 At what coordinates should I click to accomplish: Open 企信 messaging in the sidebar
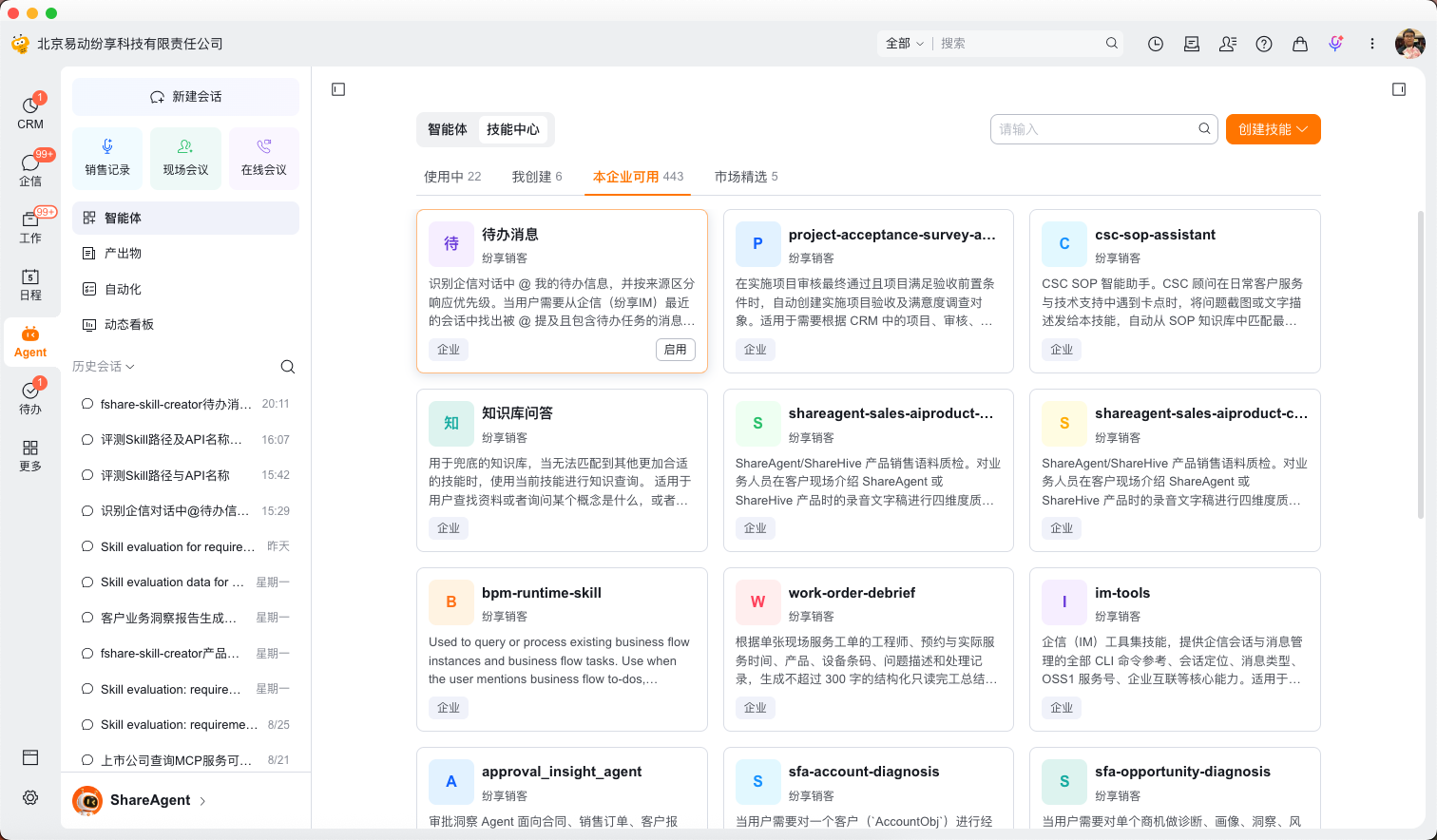tap(30, 170)
